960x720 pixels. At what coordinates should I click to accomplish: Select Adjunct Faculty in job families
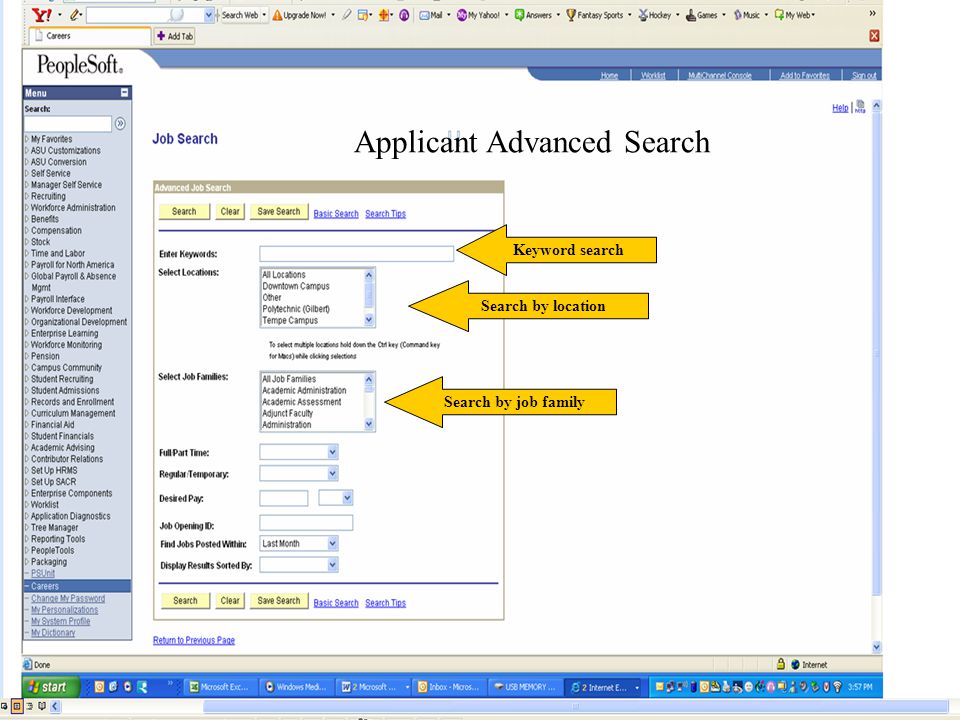[x=287, y=413]
